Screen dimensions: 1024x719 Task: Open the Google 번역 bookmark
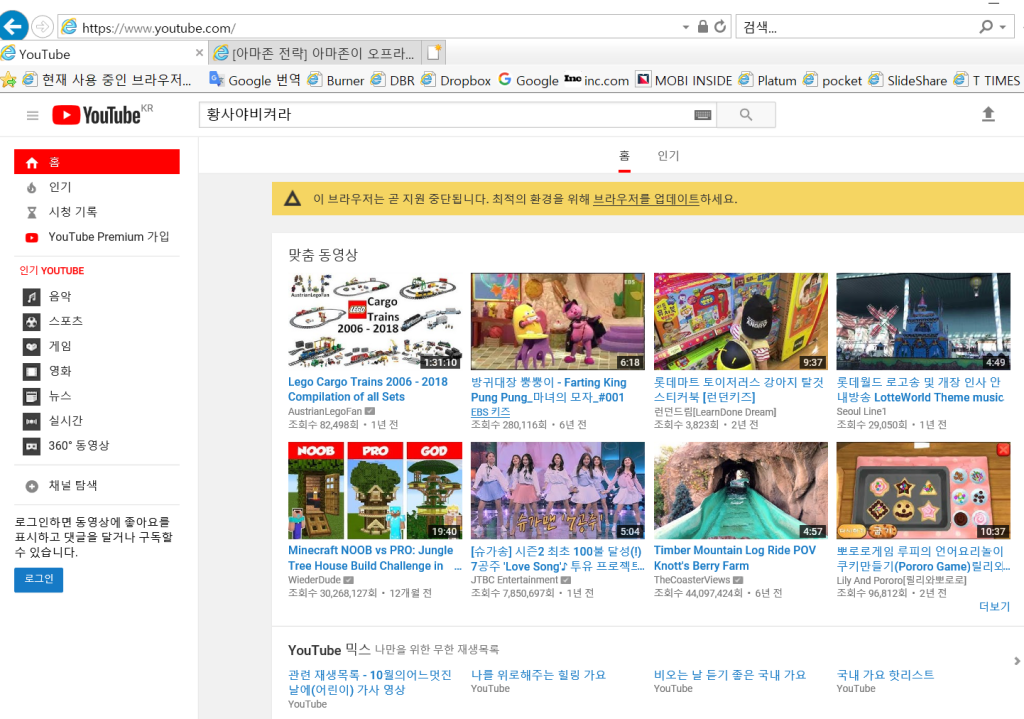pyautogui.click(x=255, y=80)
